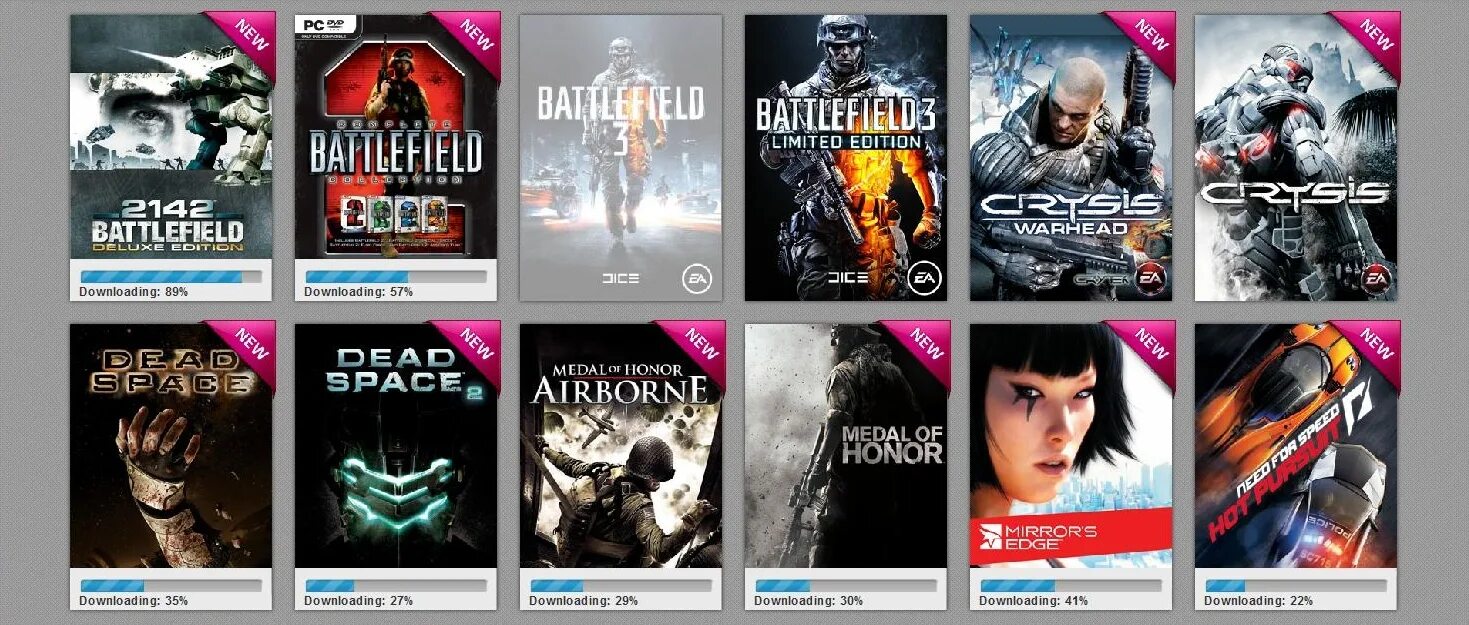Click the NEW ribbon on Crysis Warhead

pos(1146,40)
